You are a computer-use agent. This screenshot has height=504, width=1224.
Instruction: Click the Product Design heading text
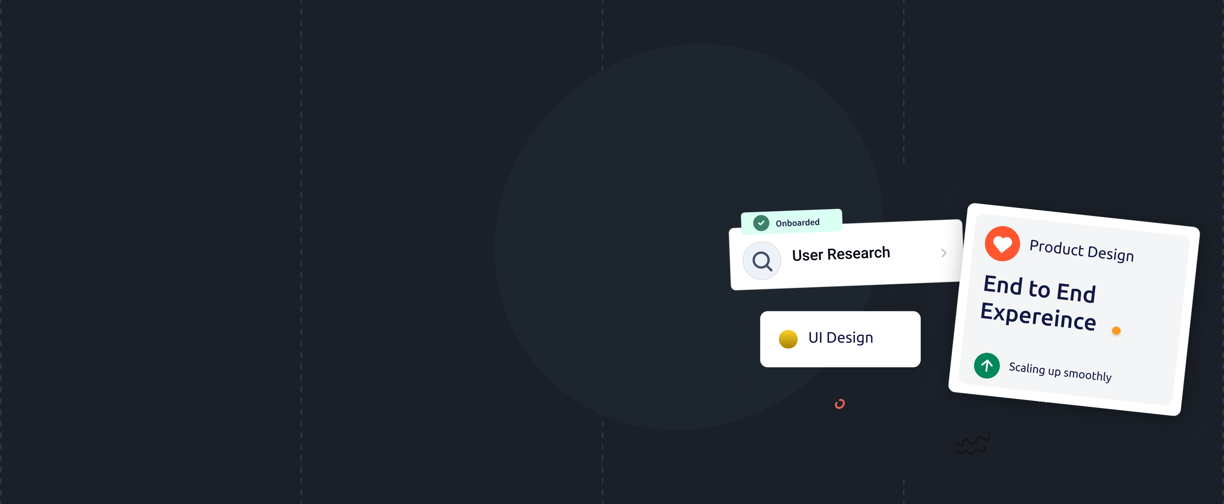point(1081,251)
